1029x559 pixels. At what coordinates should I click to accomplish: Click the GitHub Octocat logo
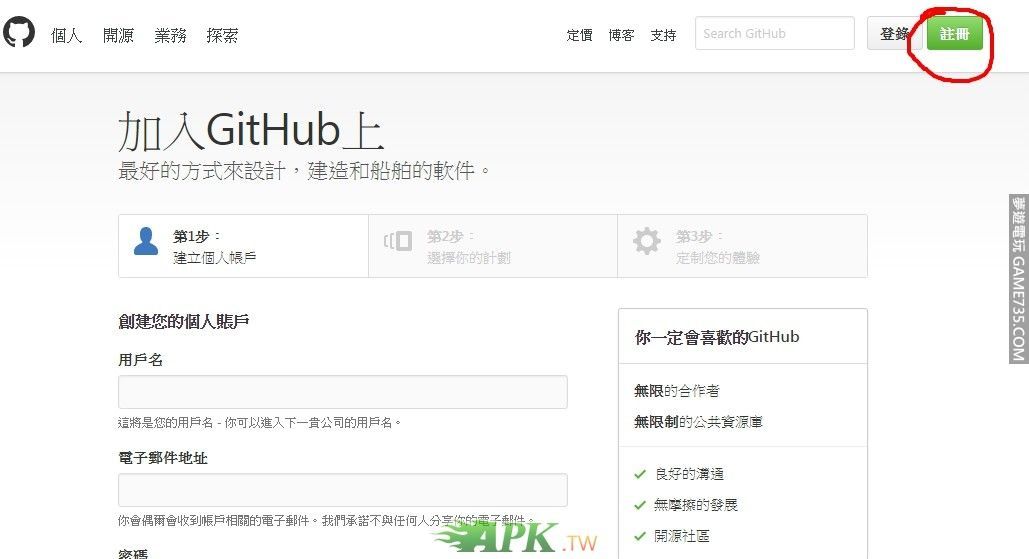tap(19, 33)
